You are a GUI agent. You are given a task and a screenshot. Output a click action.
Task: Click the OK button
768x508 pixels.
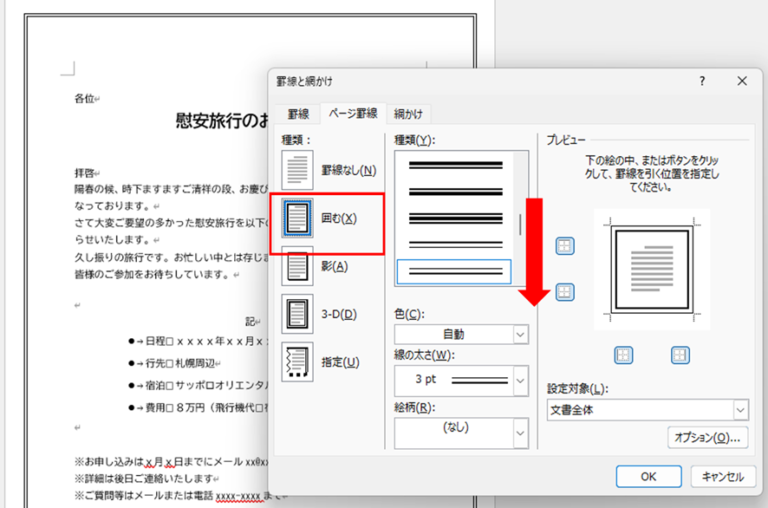click(648, 477)
